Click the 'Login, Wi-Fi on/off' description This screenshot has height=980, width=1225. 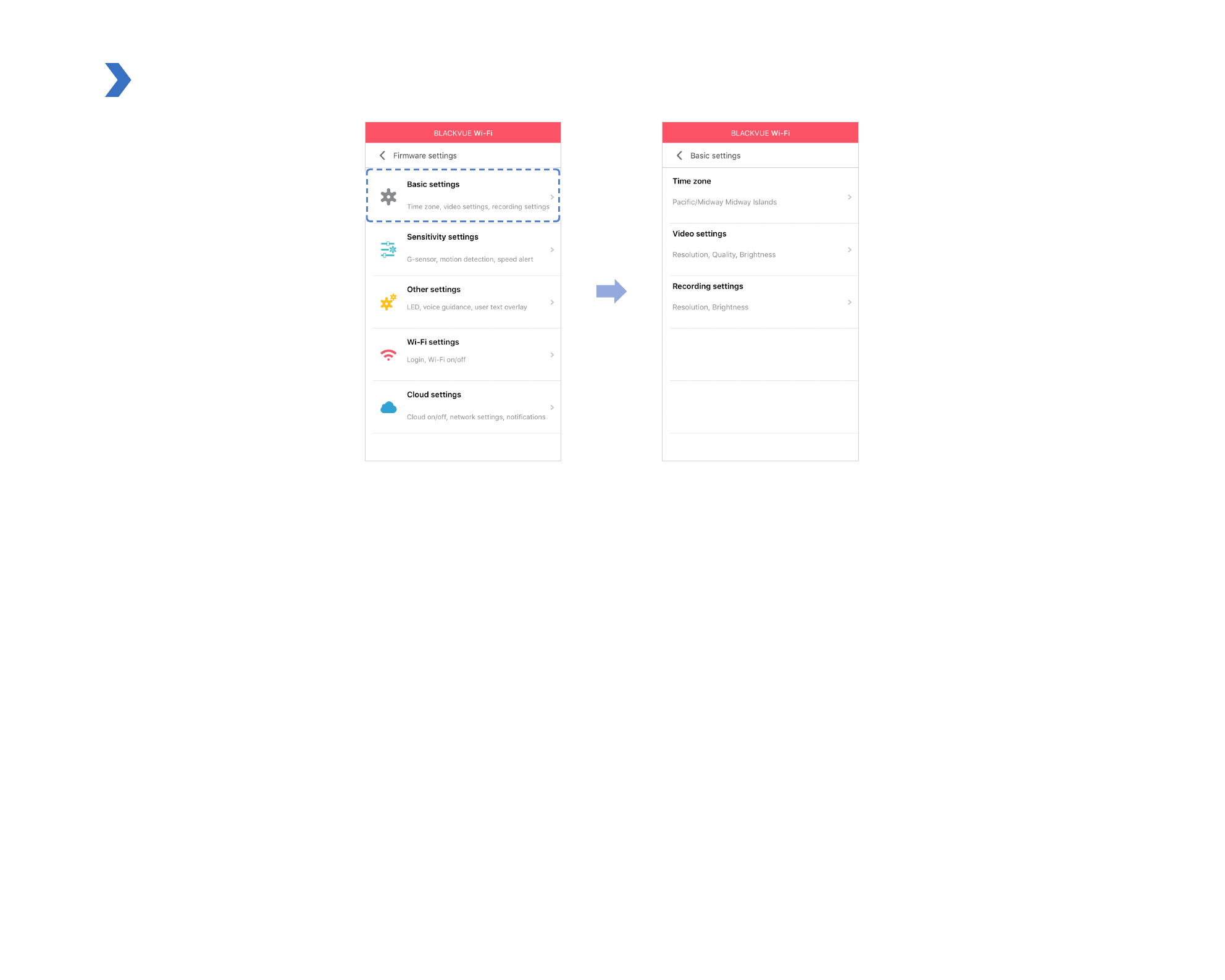[436, 359]
